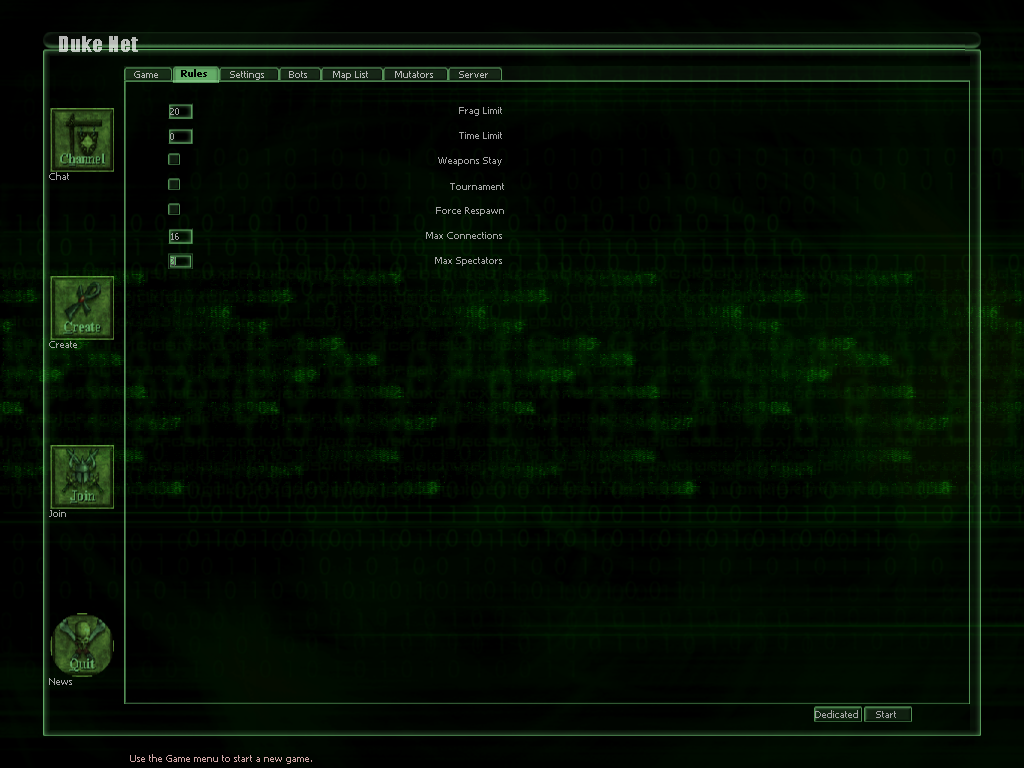Enable the Tournament checkbox

click(174, 184)
